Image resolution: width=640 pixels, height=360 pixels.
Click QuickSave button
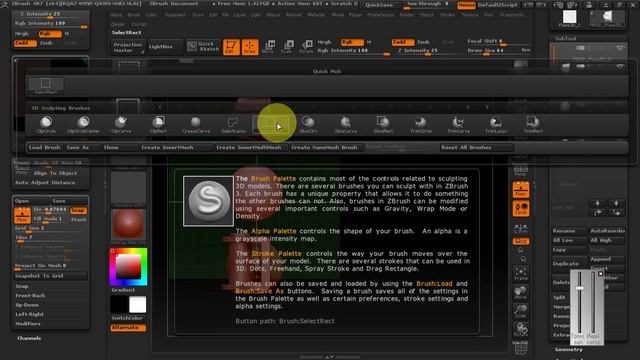(379, 5)
